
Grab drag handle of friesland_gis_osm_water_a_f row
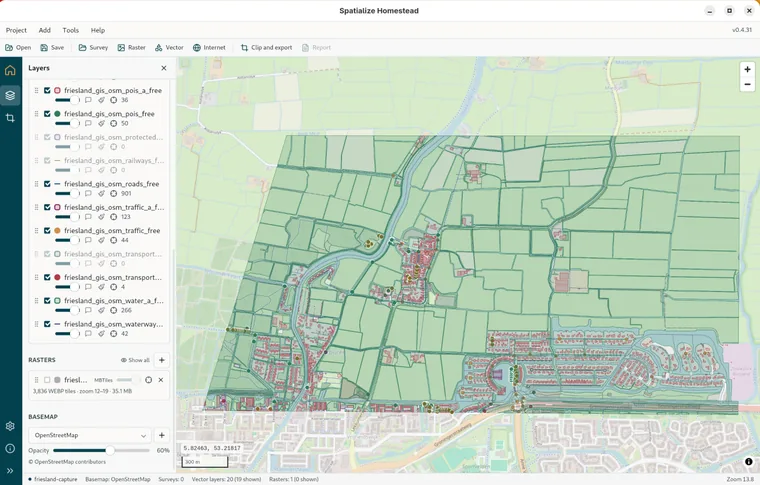(x=36, y=301)
